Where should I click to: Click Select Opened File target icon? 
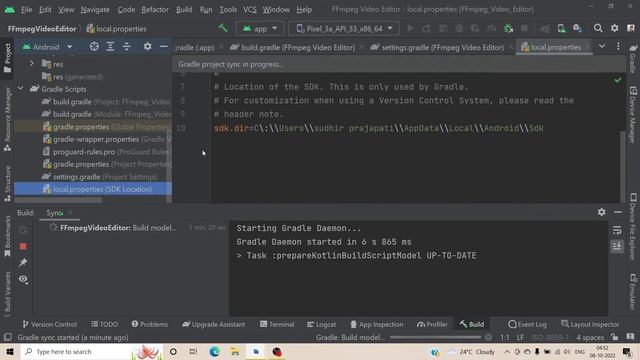(x=94, y=47)
